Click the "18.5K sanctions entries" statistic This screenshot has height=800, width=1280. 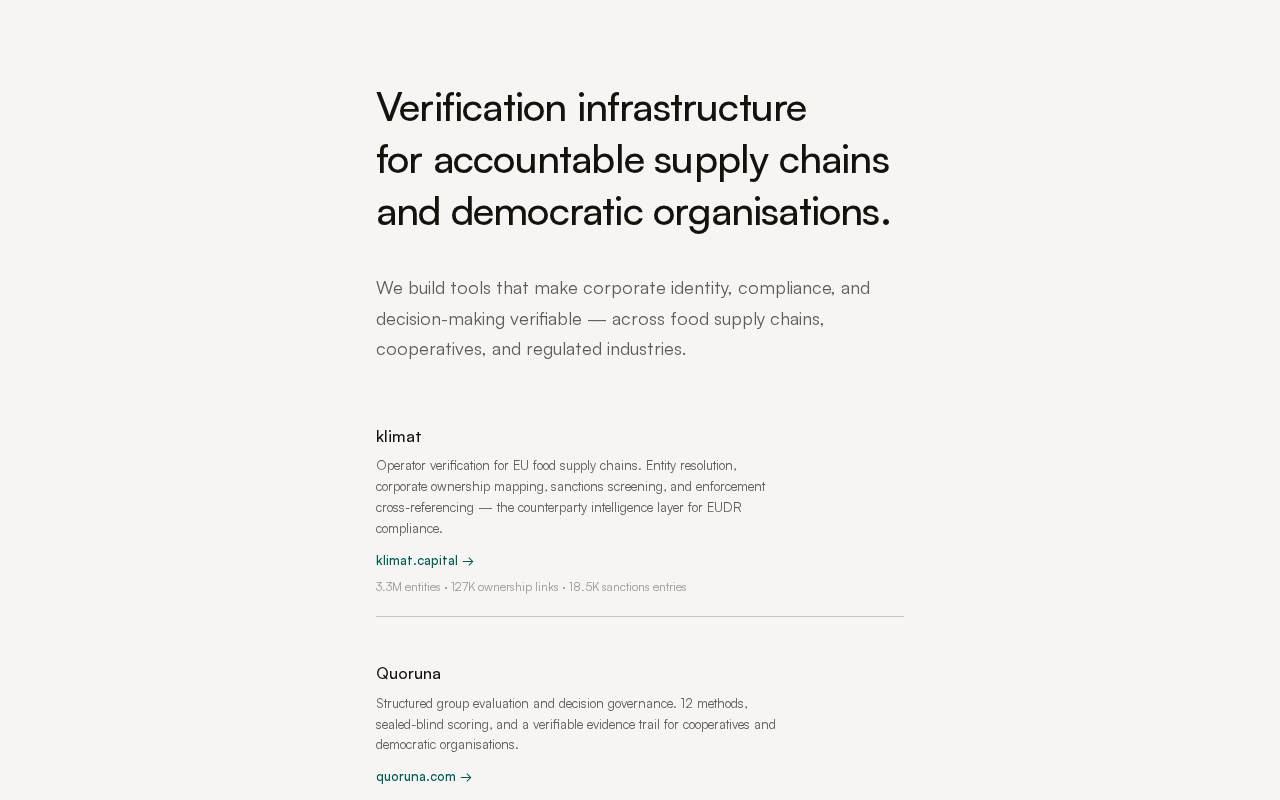point(628,587)
